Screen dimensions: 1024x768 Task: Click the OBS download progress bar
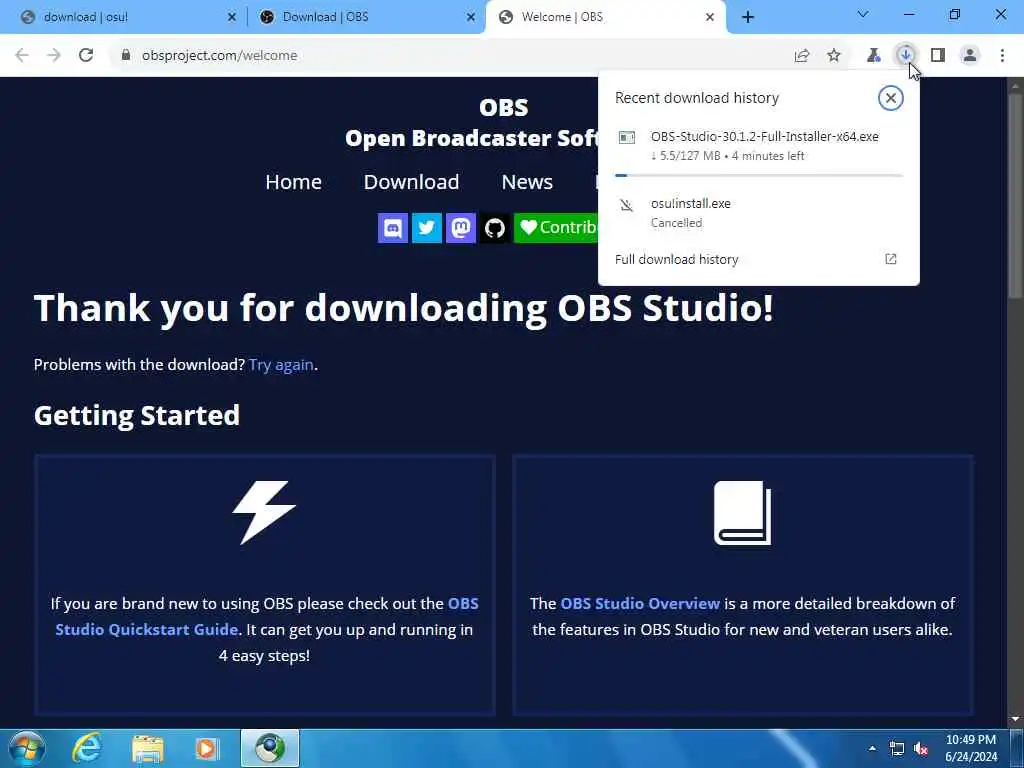(x=759, y=175)
